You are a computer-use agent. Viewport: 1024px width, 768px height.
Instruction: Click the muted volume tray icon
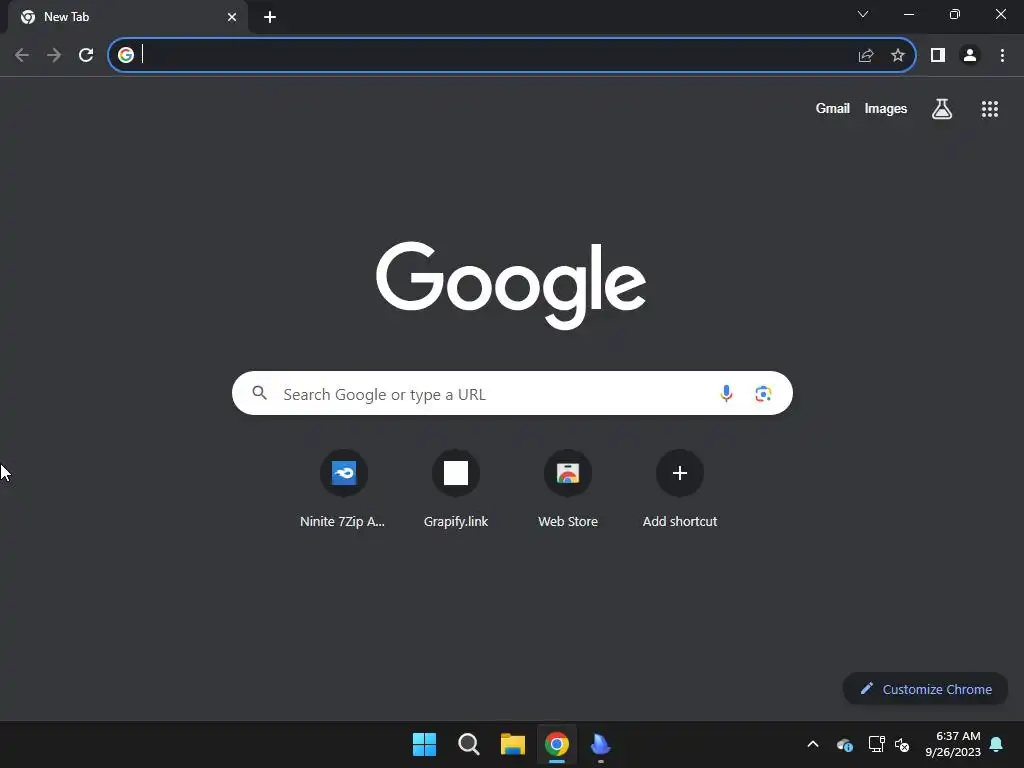tap(903, 744)
